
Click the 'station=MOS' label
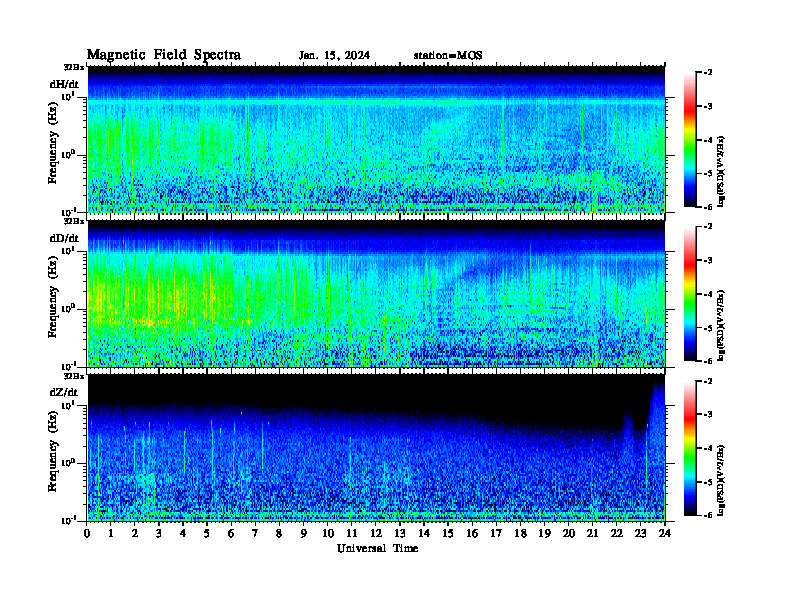coord(448,56)
